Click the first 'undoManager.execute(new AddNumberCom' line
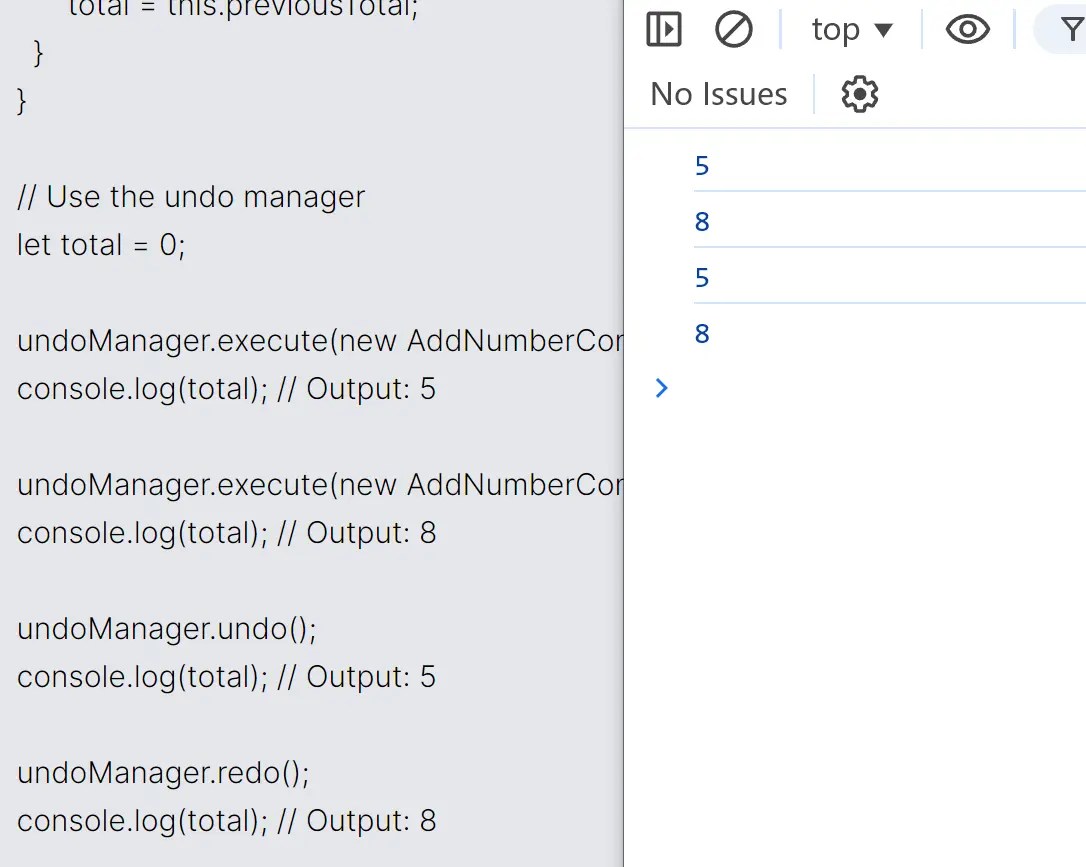 tap(320, 341)
